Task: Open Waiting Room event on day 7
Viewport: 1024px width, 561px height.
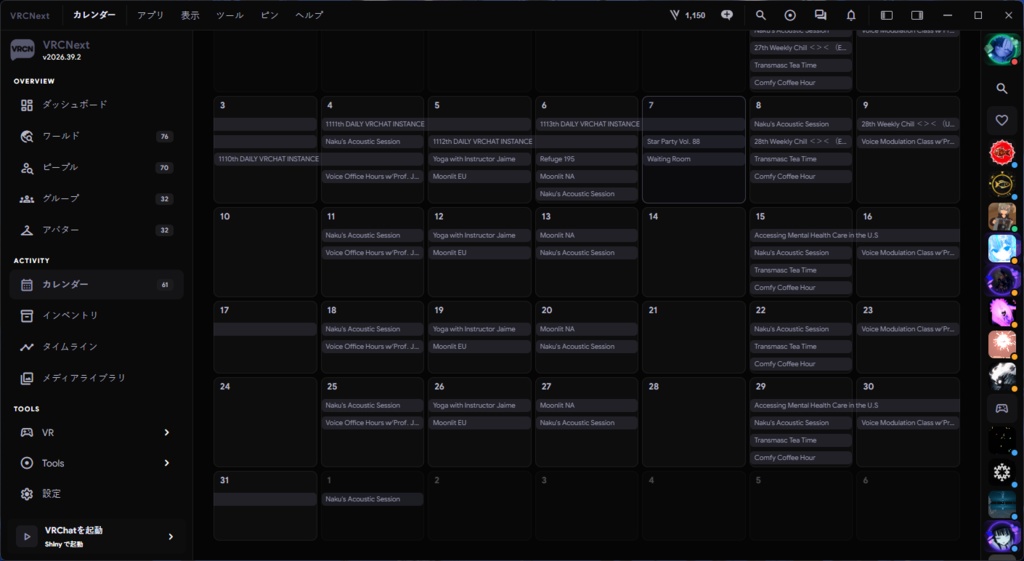Action: point(694,159)
